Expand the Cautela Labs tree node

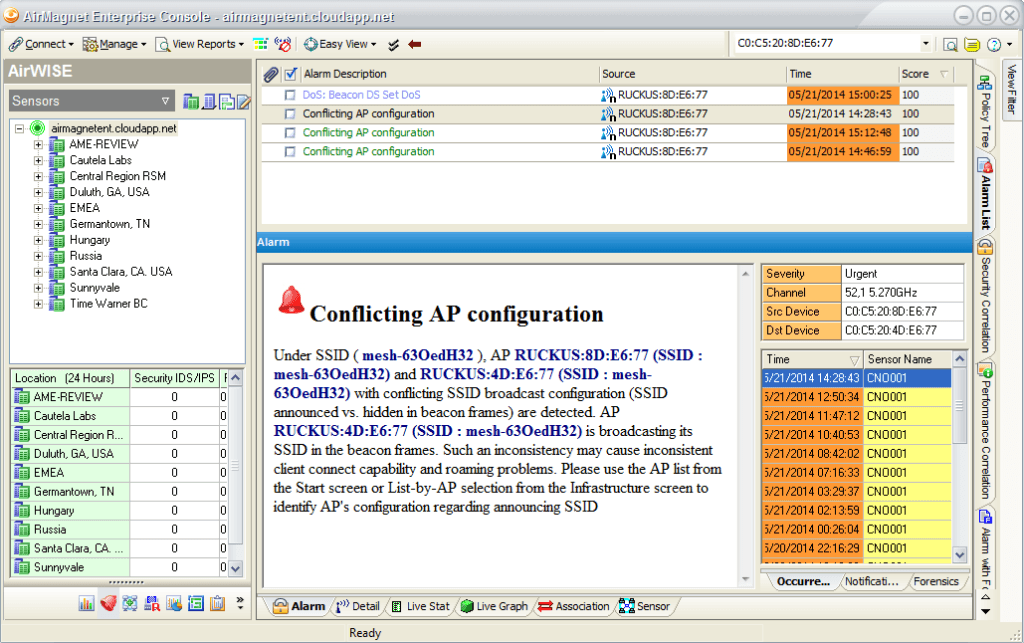pos(38,161)
